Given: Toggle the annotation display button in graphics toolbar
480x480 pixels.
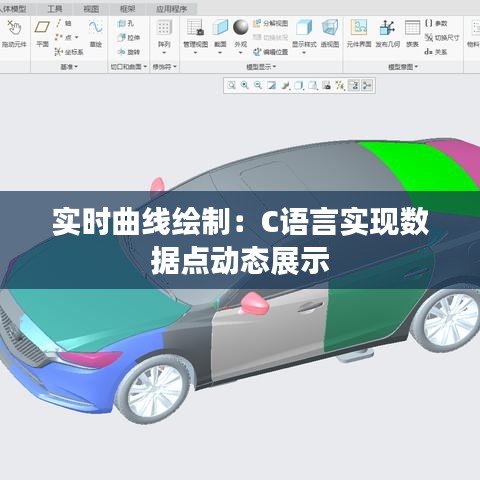Looking at the screenshot, I should click(x=354, y=86).
